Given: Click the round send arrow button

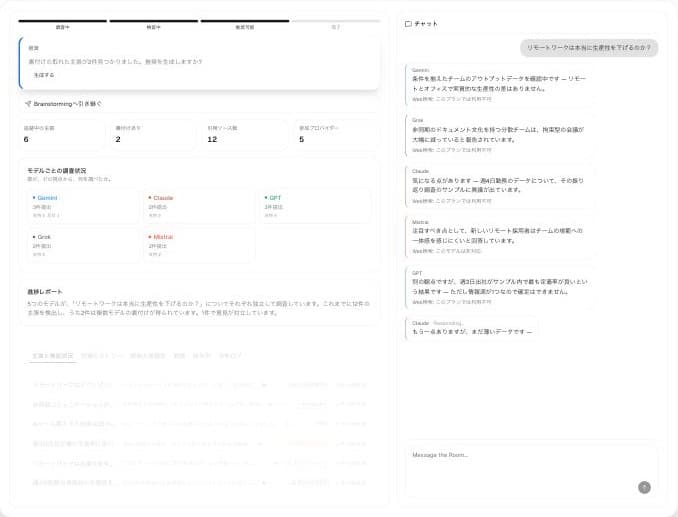Looking at the screenshot, I should click(644, 487).
